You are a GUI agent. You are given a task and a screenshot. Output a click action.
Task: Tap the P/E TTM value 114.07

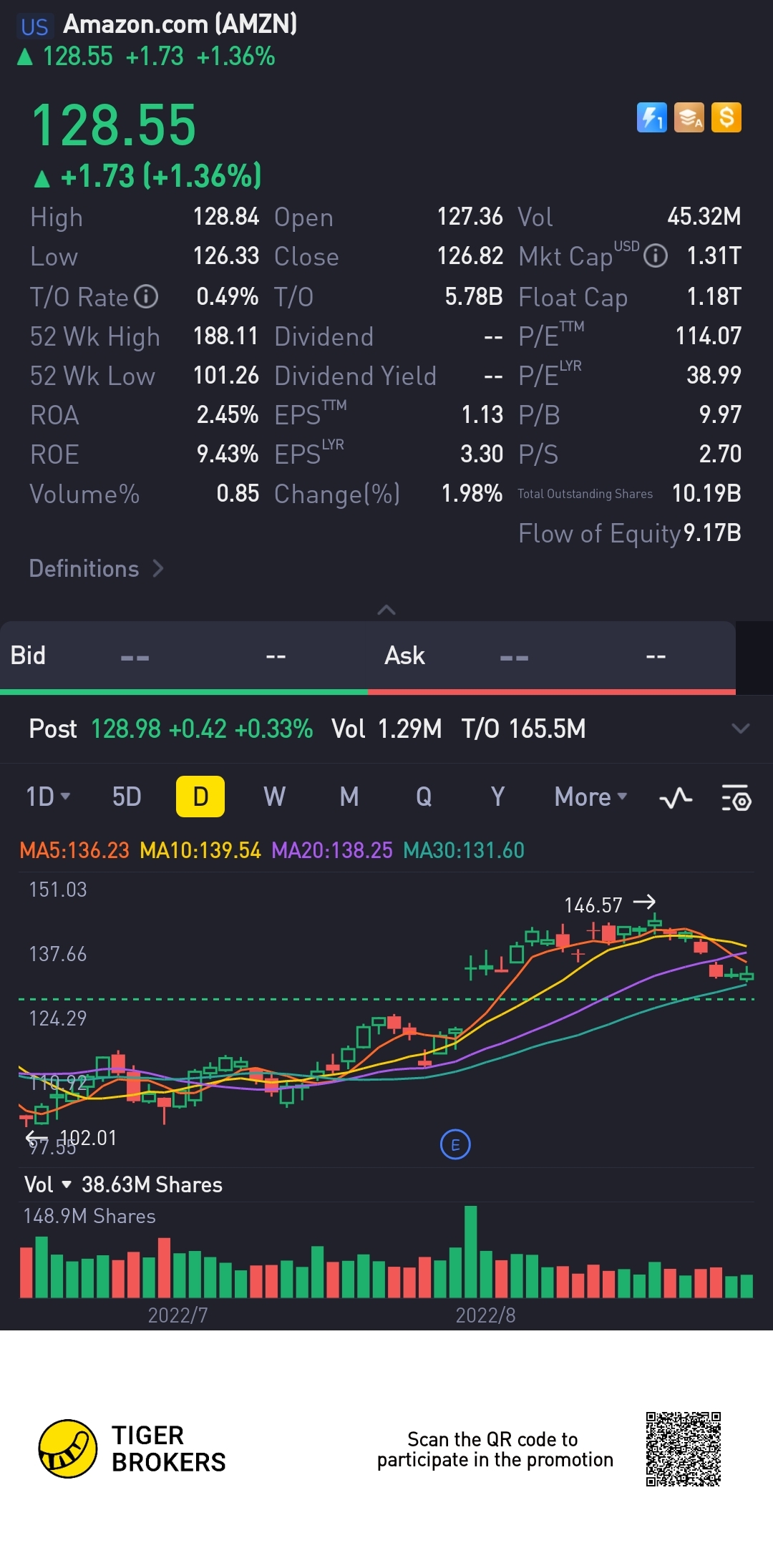coord(709,336)
